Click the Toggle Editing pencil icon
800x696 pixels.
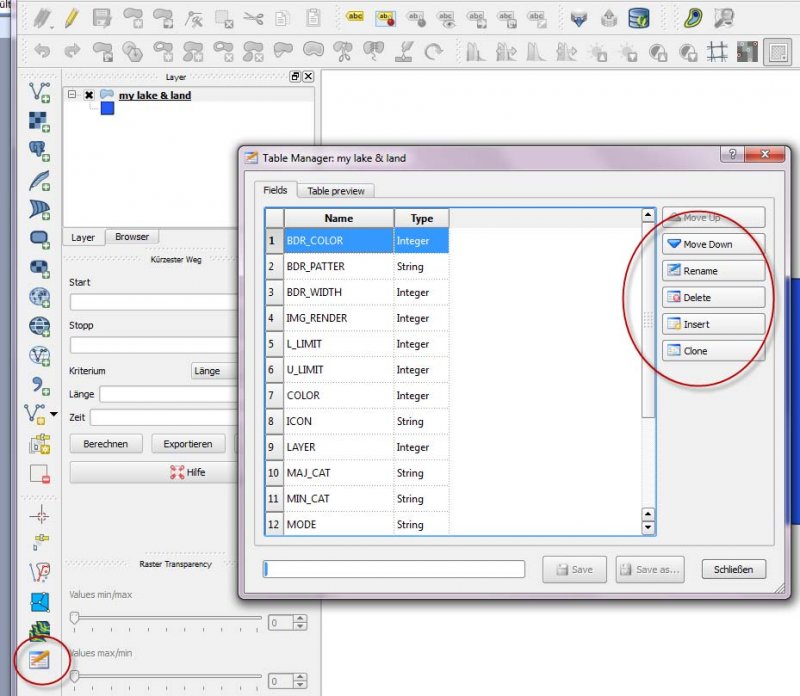(71, 17)
